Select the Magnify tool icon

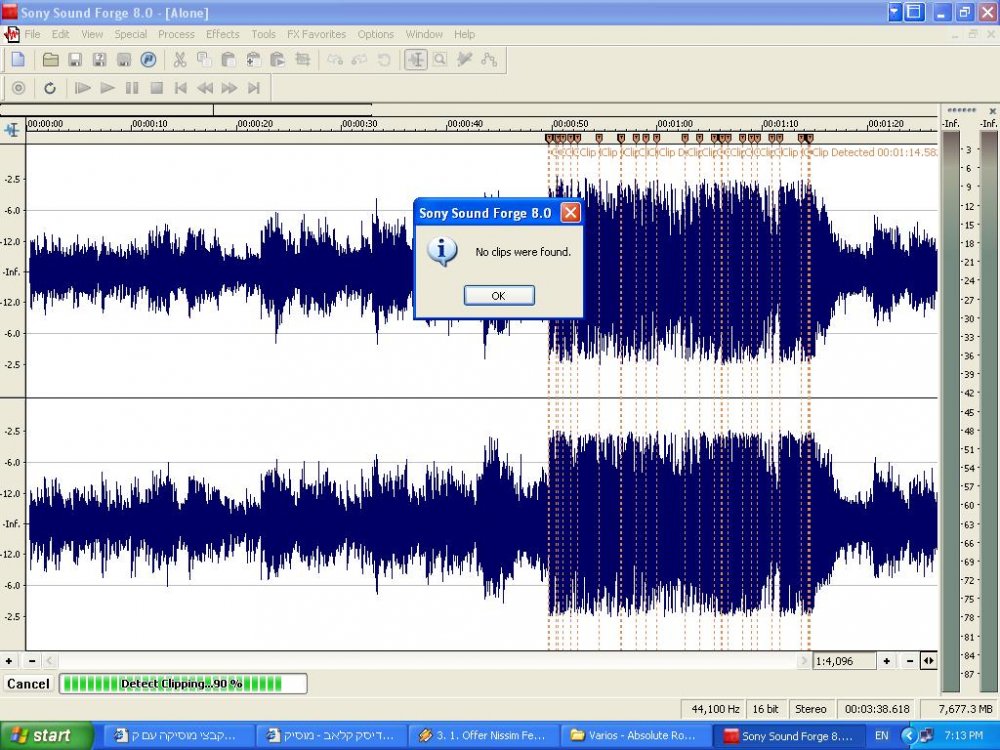(440, 60)
